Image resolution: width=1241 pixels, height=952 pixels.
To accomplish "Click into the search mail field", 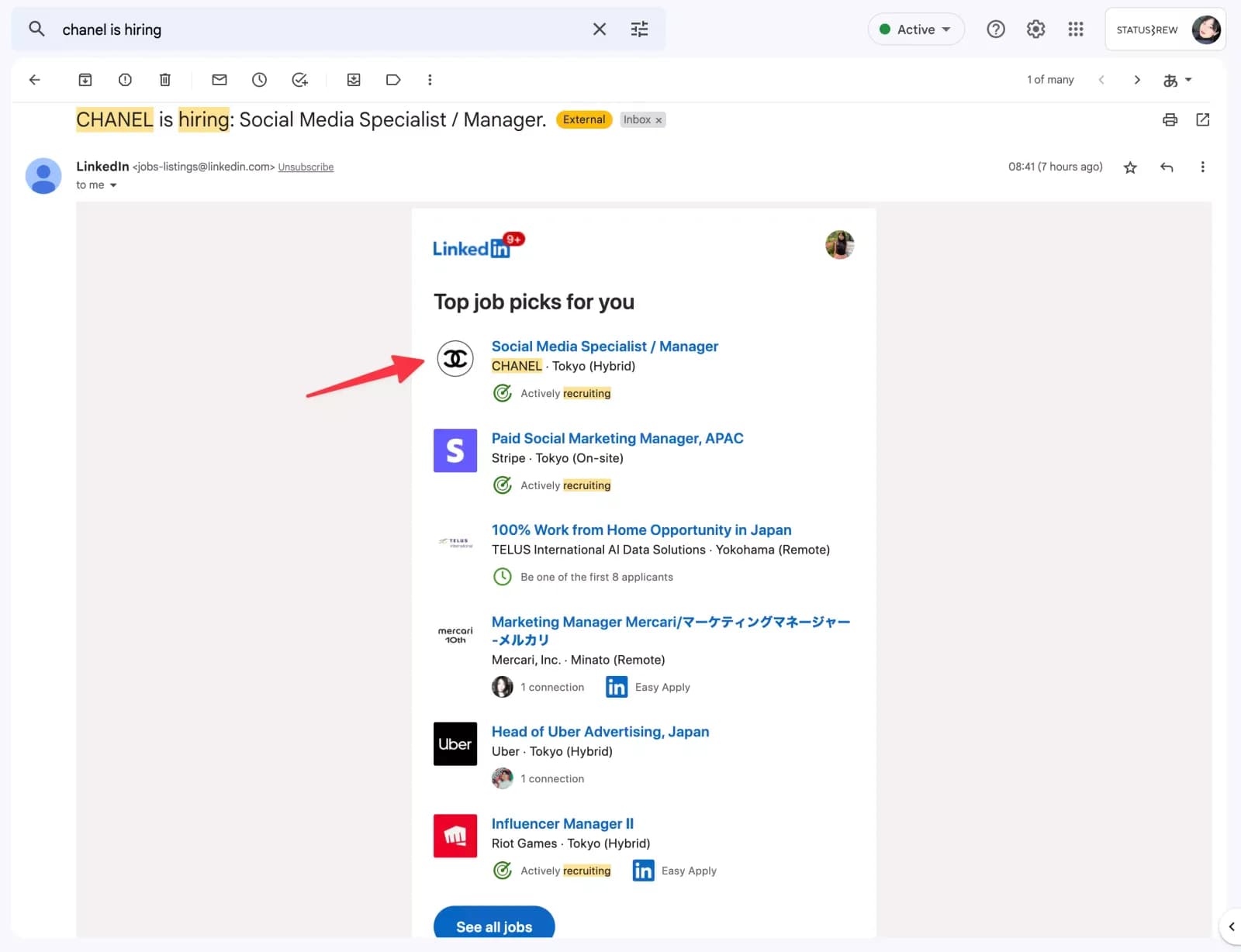I will [310, 29].
